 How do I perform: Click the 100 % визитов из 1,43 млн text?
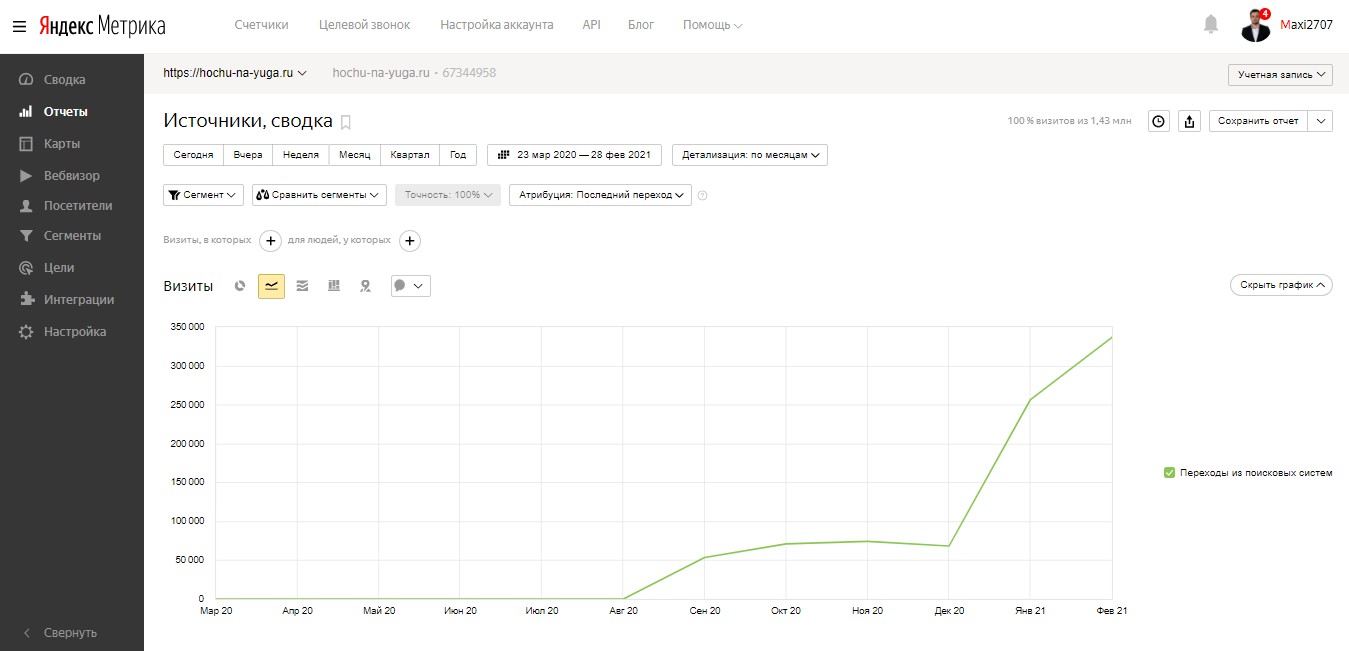[x=1070, y=121]
